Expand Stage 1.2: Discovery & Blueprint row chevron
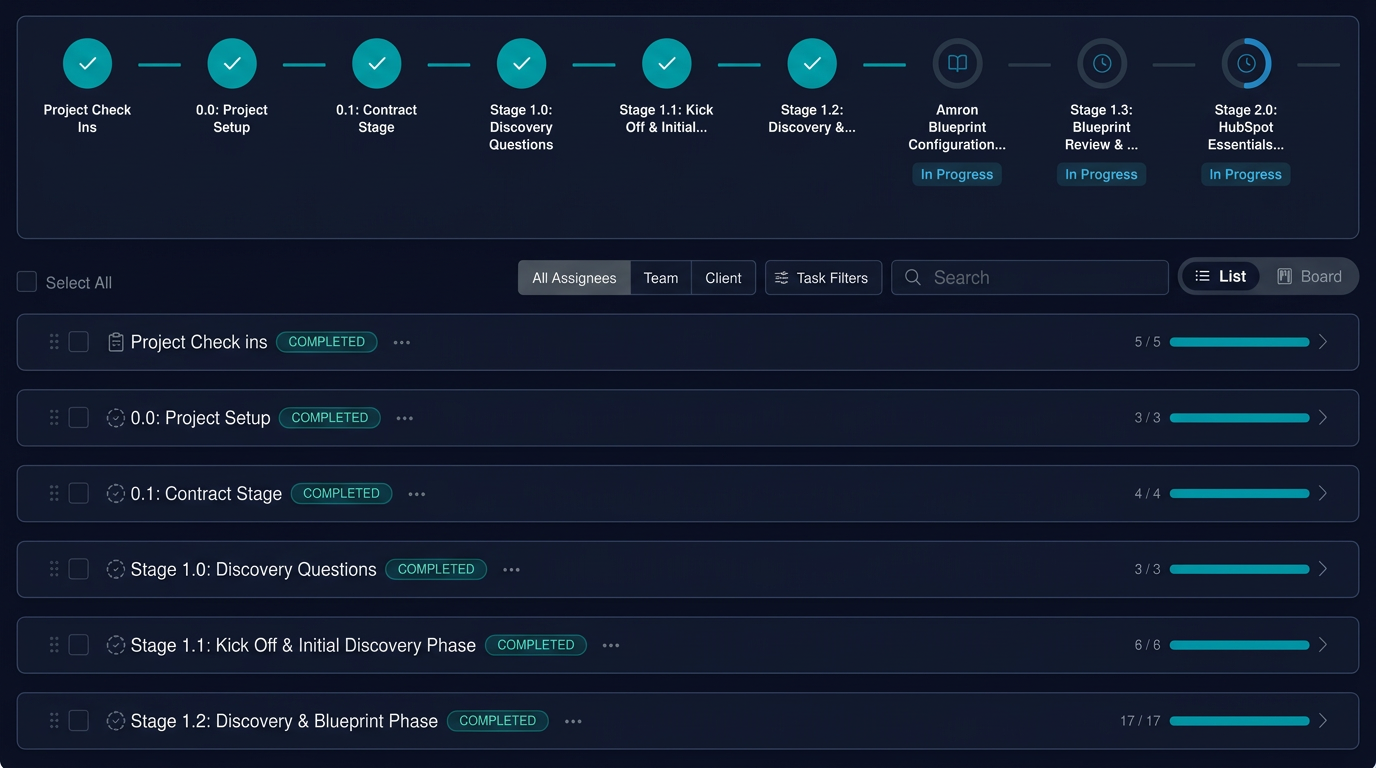The width and height of the screenshot is (1376, 768). (1323, 721)
